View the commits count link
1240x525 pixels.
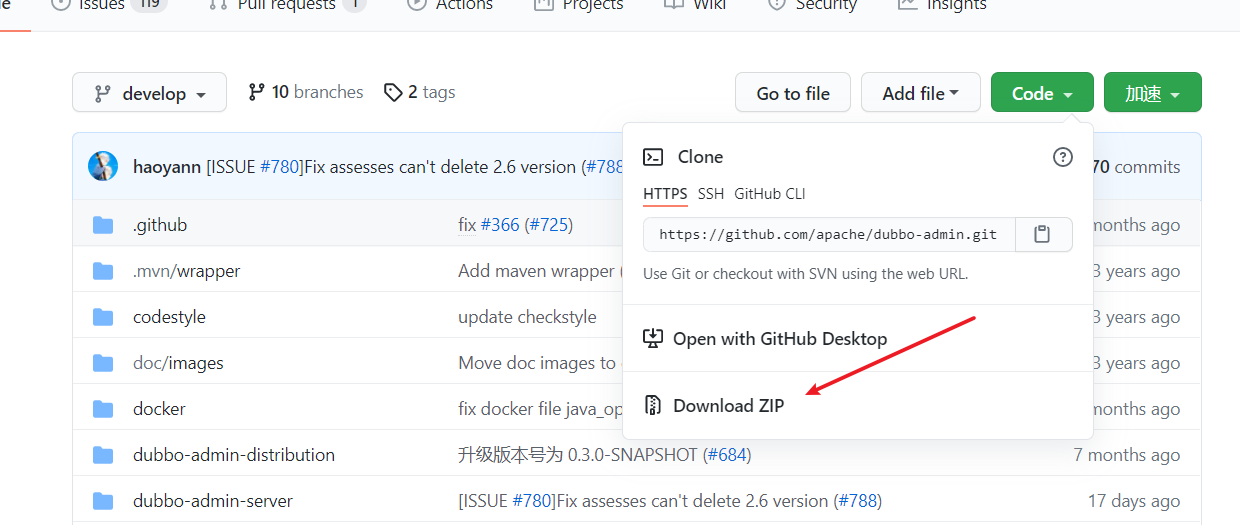point(1136,167)
